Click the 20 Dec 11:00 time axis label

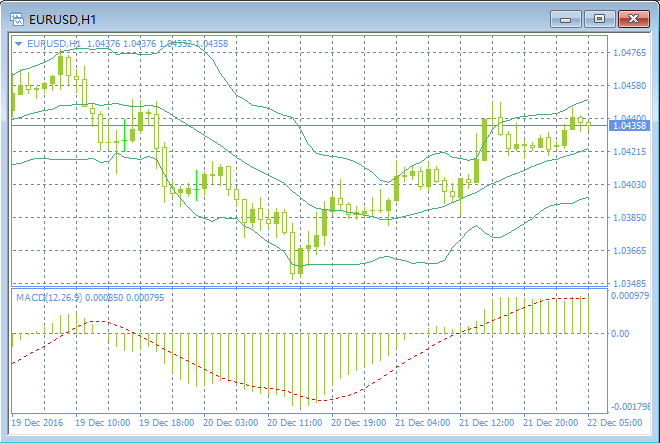tap(295, 422)
